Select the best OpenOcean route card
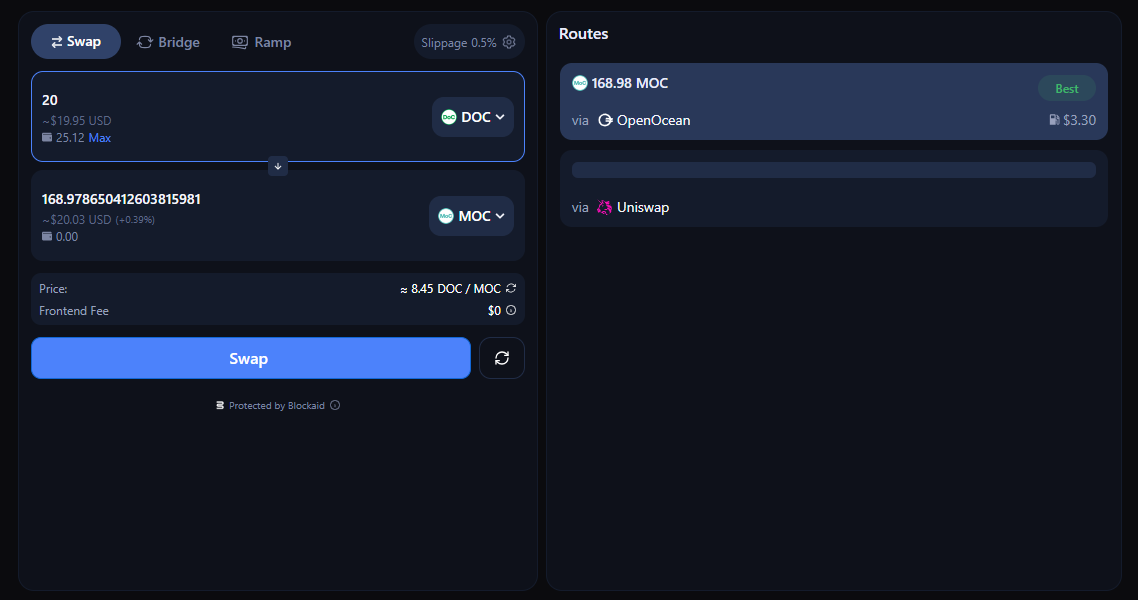The width and height of the screenshot is (1138, 600). (833, 101)
